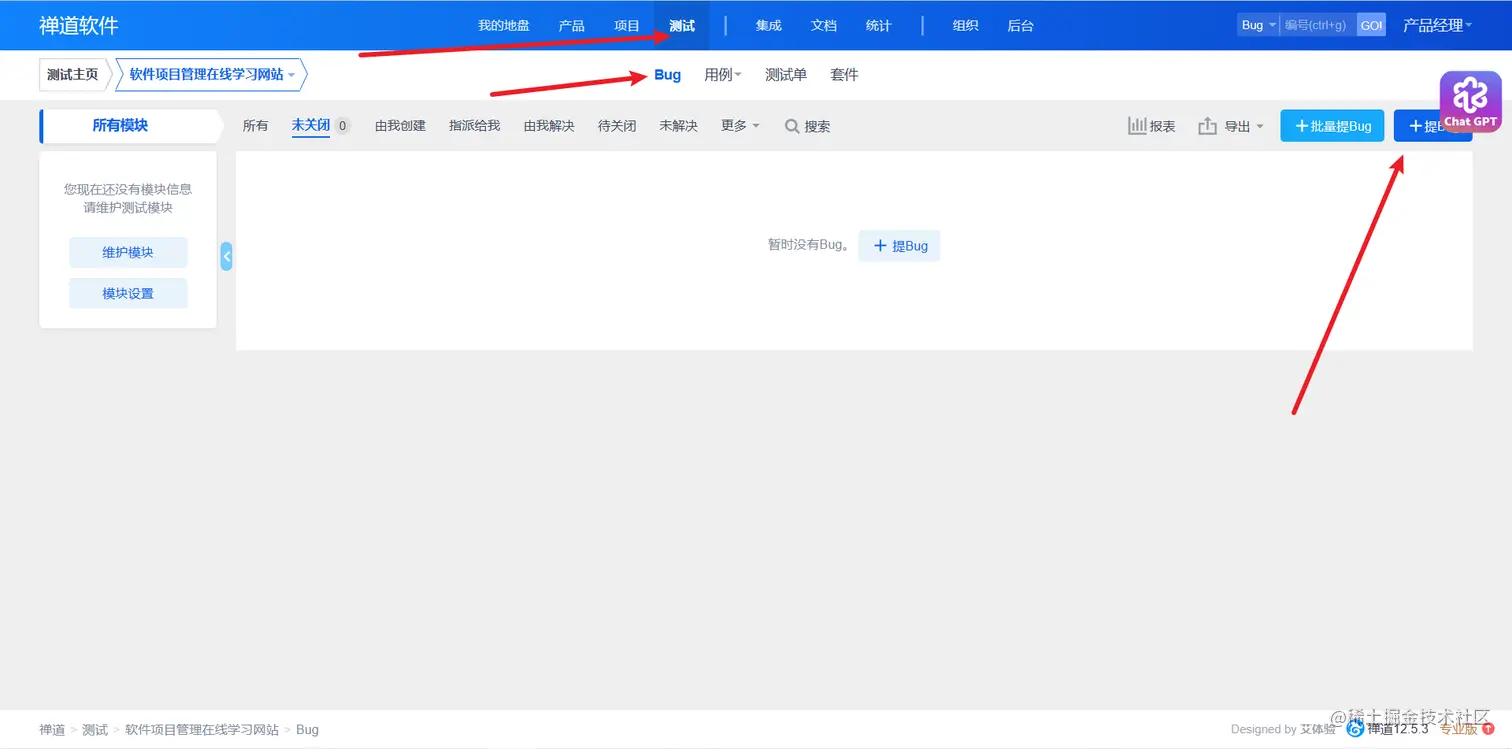Click the 软件项目管理在线学习网站 footer breadcrumb link
The width and height of the screenshot is (1512, 749).
click(x=202, y=730)
